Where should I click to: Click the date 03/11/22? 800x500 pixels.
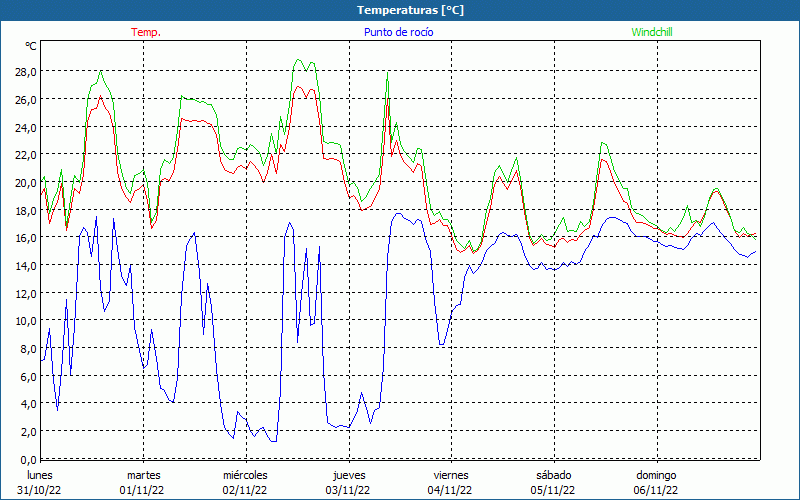[348, 490]
